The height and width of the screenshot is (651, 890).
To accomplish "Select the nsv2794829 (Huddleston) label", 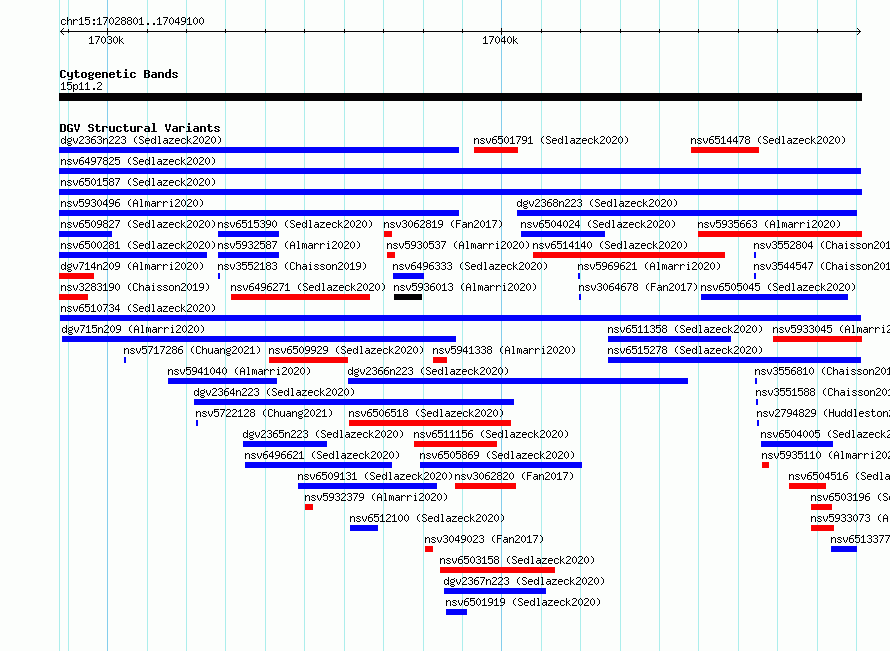I will 822,413.
